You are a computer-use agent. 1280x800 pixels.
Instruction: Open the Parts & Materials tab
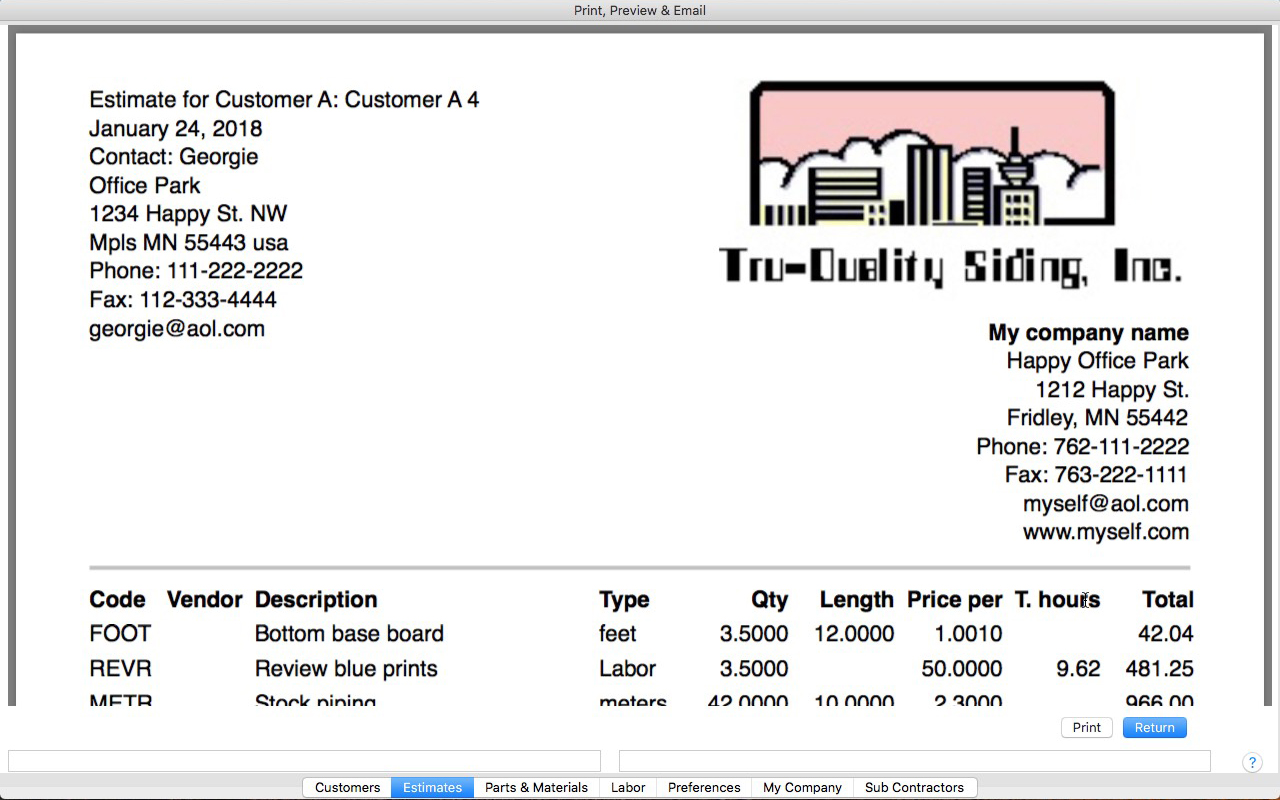(x=536, y=788)
